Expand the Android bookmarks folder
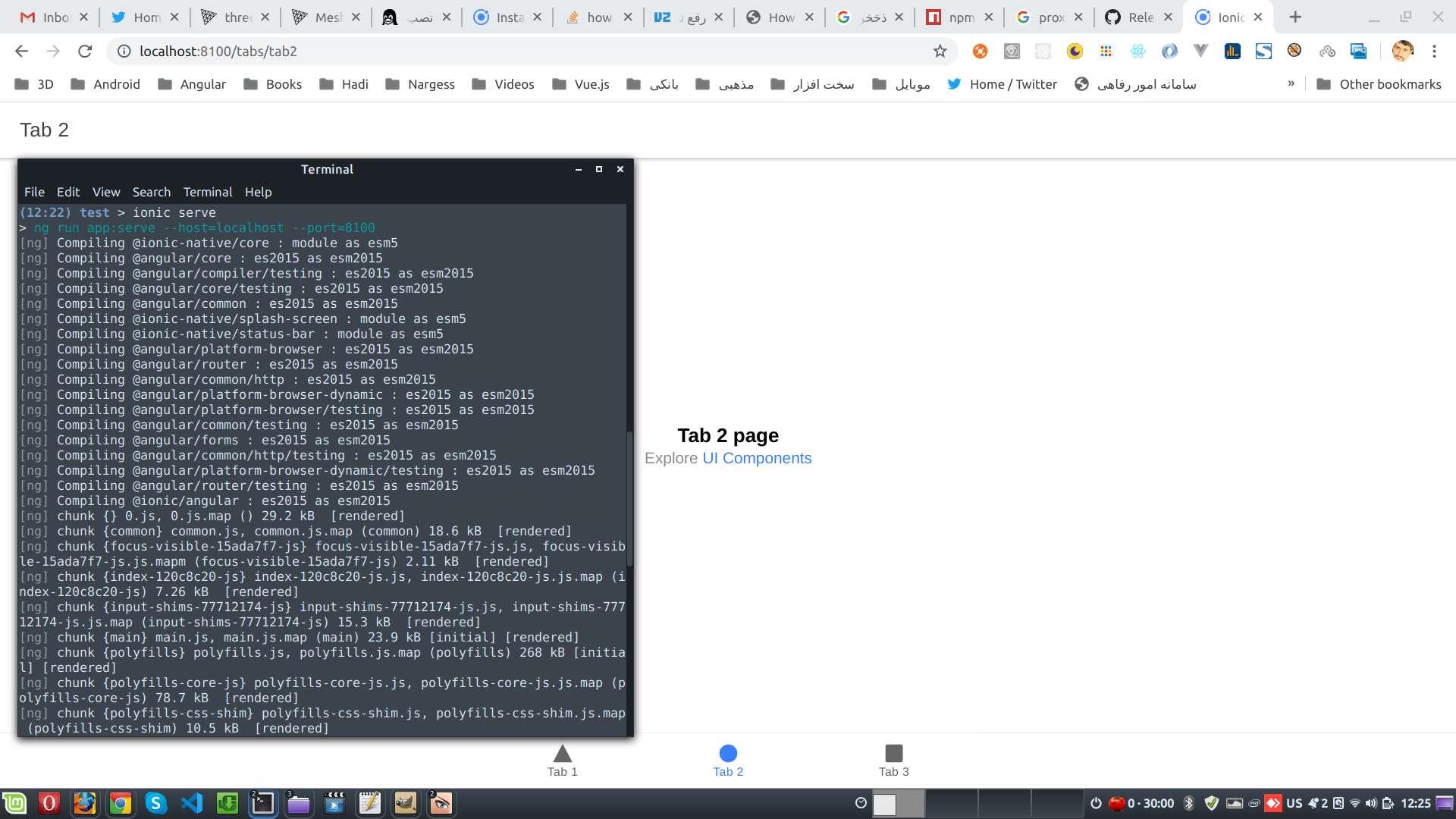 pos(105,84)
